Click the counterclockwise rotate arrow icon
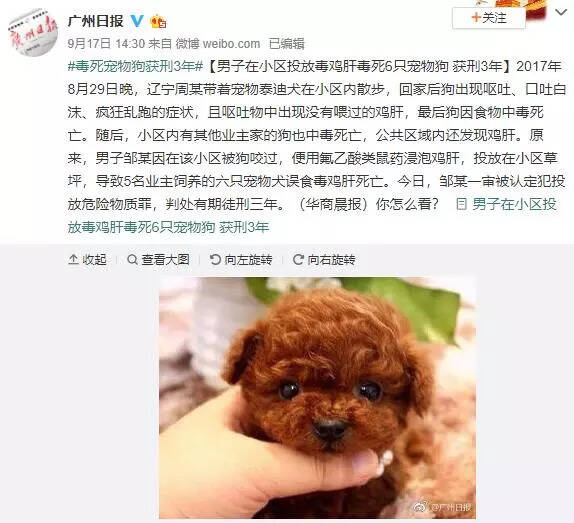The image size is (574, 523). tap(215, 259)
